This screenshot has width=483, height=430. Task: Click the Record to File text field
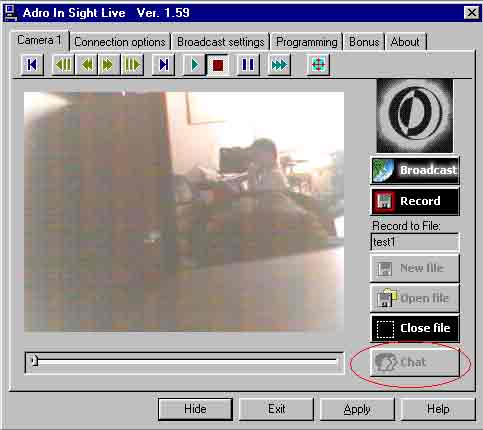point(415,242)
